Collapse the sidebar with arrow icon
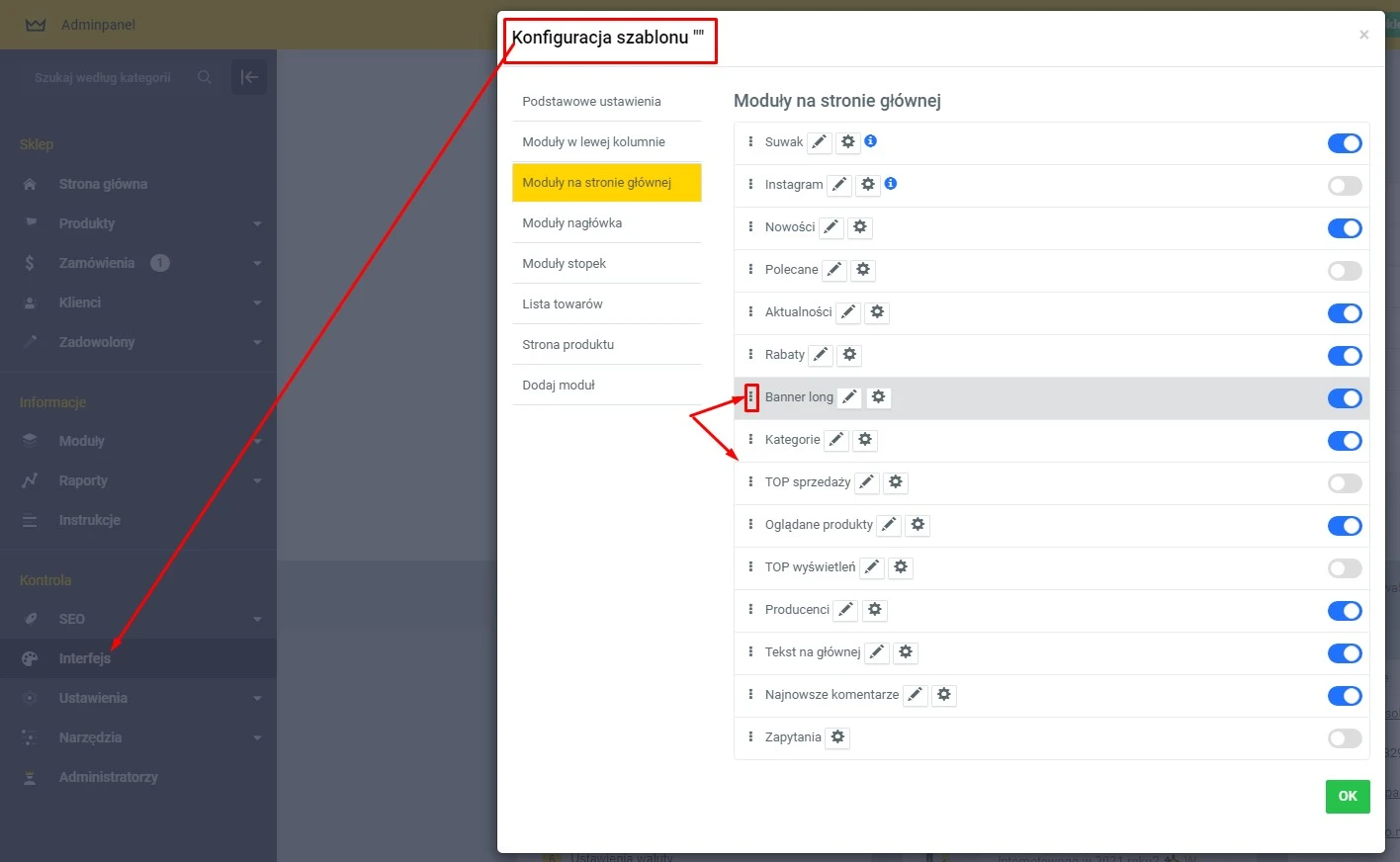1400x862 pixels. click(x=249, y=77)
